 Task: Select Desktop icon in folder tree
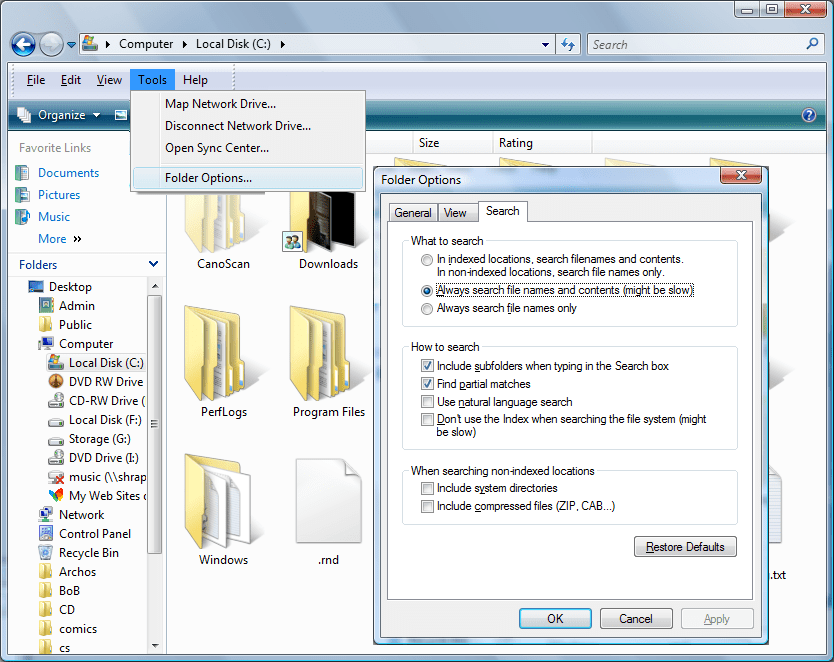36,287
